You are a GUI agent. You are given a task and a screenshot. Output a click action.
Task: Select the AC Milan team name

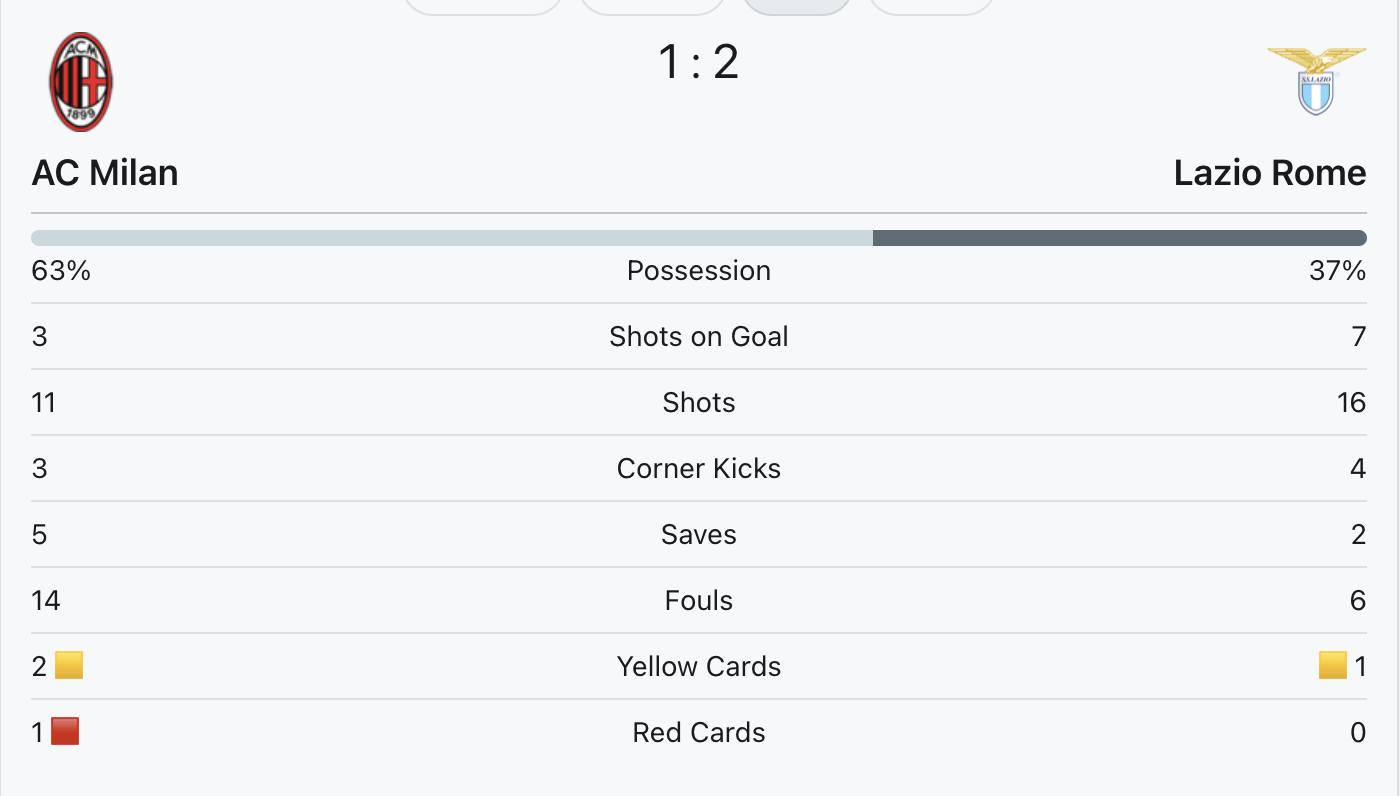(x=105, y=173)
